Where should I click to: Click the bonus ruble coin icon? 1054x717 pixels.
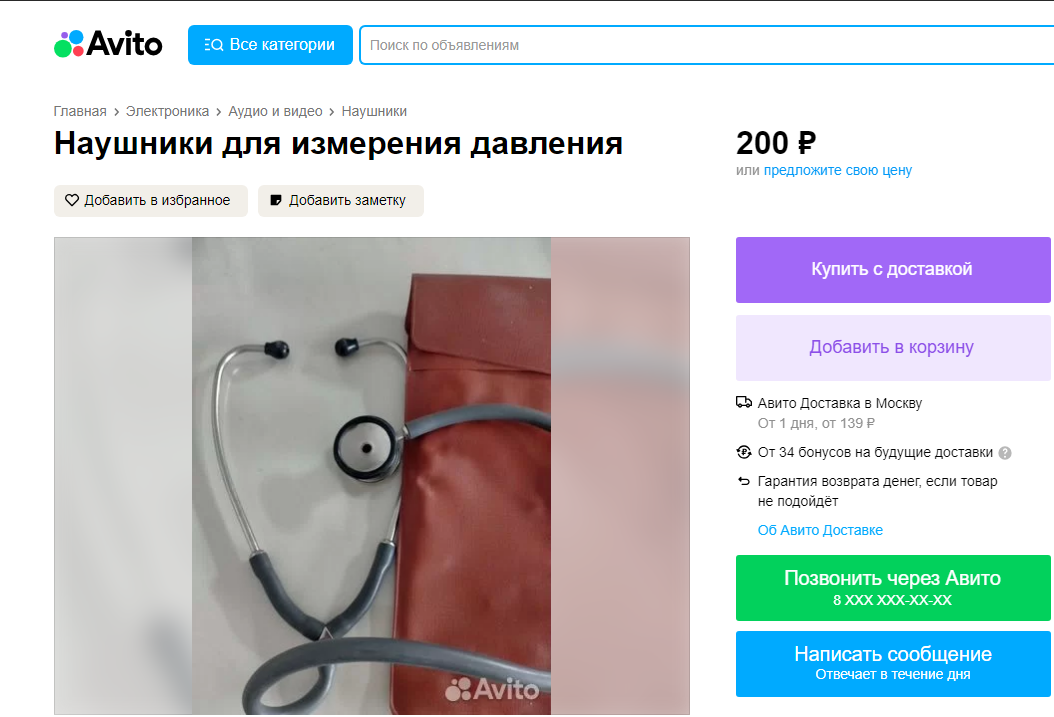pyautogui.click(x=743, y=452)
